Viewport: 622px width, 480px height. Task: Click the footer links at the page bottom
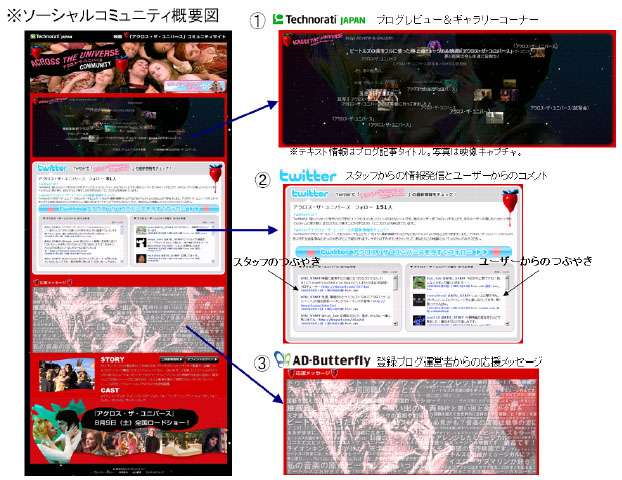coord(127,472)
